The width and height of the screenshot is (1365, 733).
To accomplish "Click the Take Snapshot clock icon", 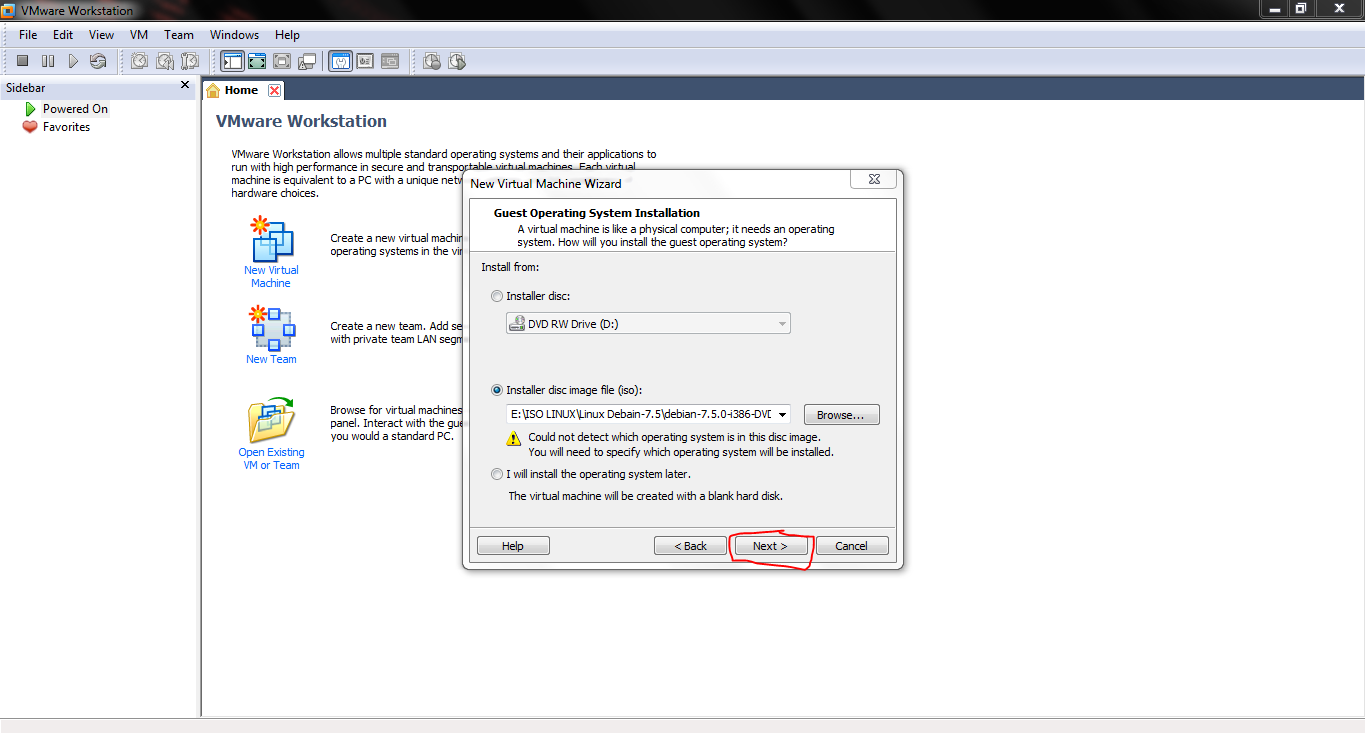I will (139, 61).
